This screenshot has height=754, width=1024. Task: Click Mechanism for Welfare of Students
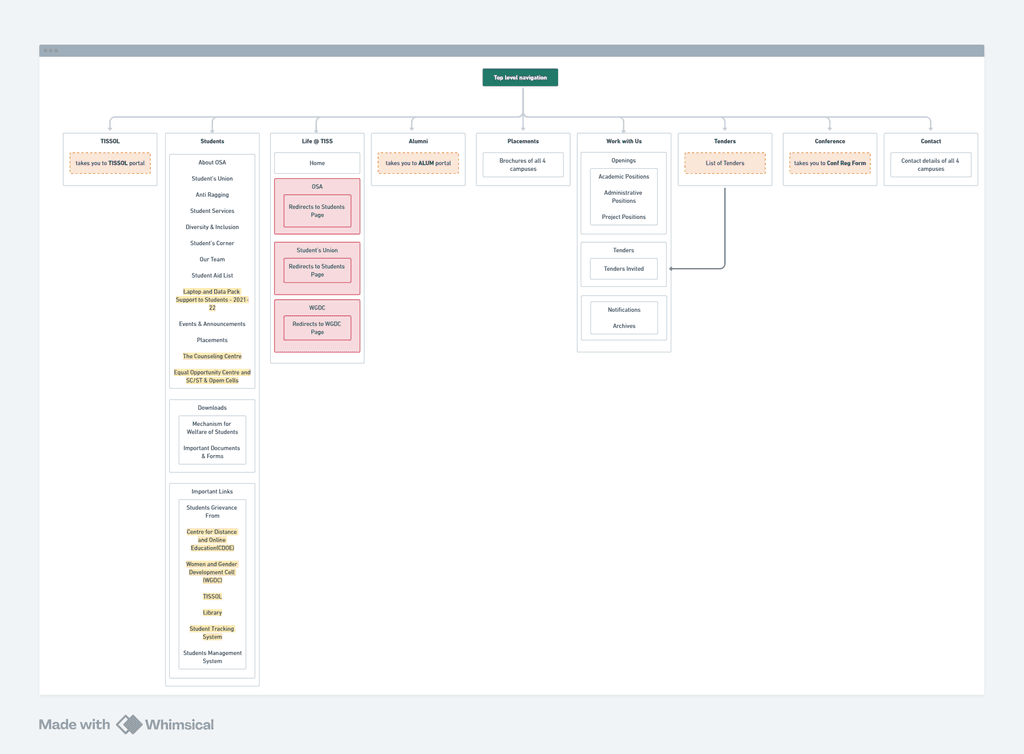212,428
